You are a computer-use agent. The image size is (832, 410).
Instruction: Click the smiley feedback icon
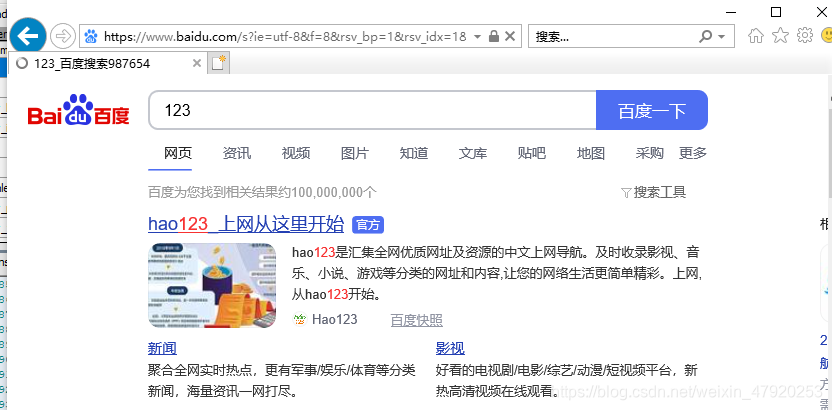point(826,36)
